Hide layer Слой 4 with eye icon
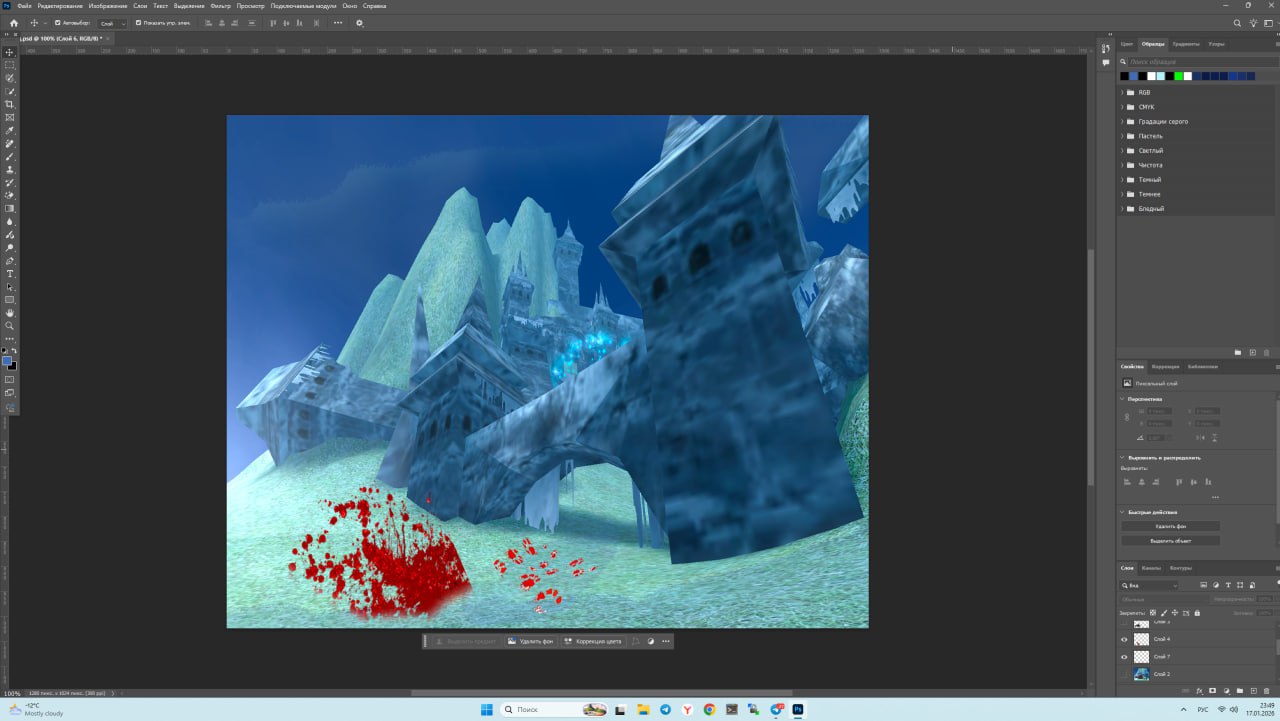Screen dimensions: 1280x721 (x=1124, y=639)
